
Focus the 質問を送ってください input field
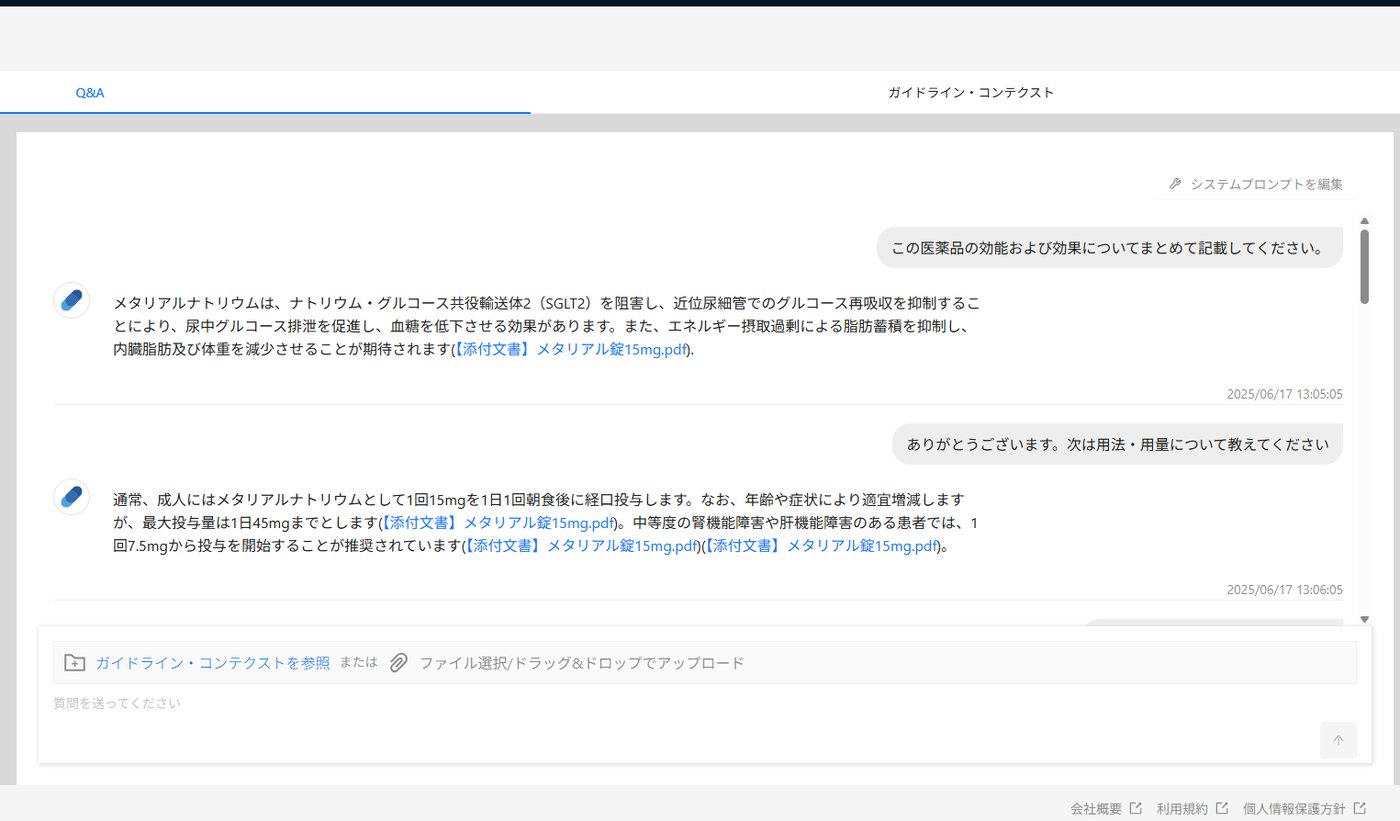click(x=705, y=703)
